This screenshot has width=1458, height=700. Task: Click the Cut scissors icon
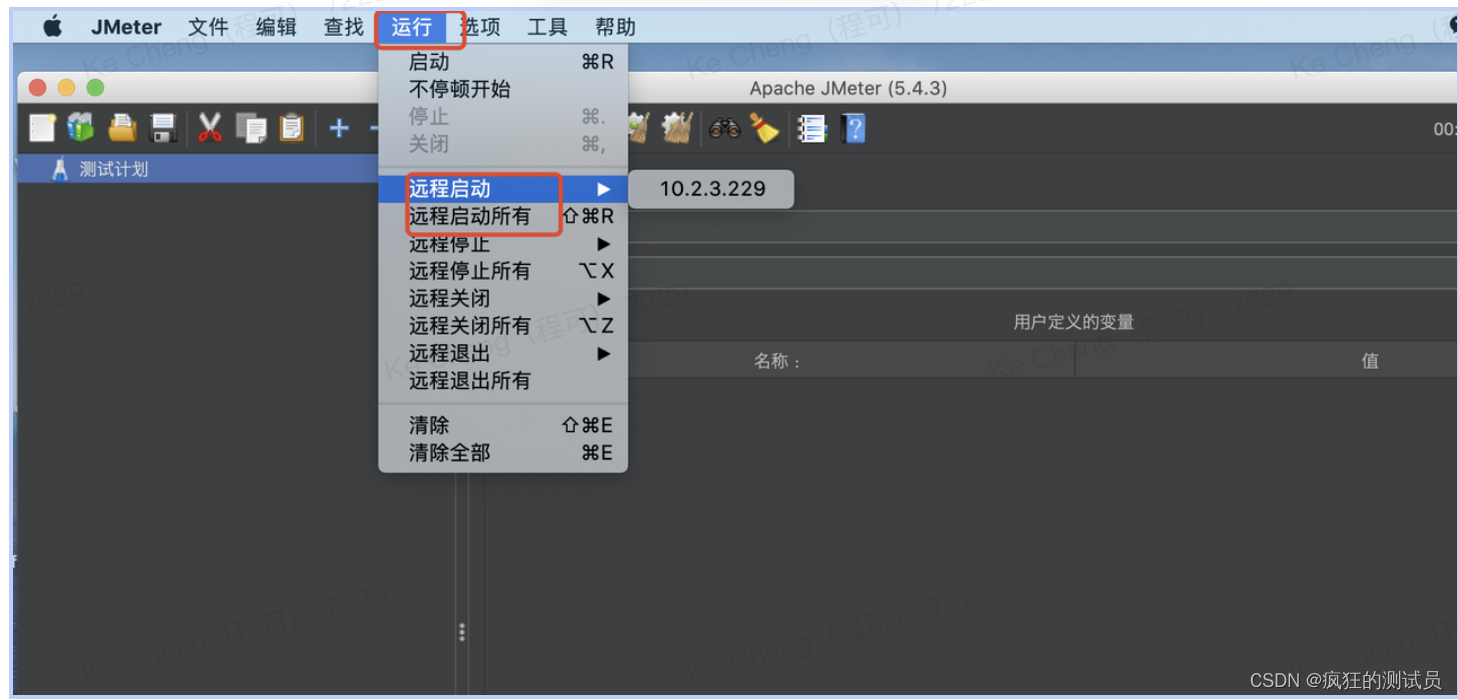click(209, 127)
